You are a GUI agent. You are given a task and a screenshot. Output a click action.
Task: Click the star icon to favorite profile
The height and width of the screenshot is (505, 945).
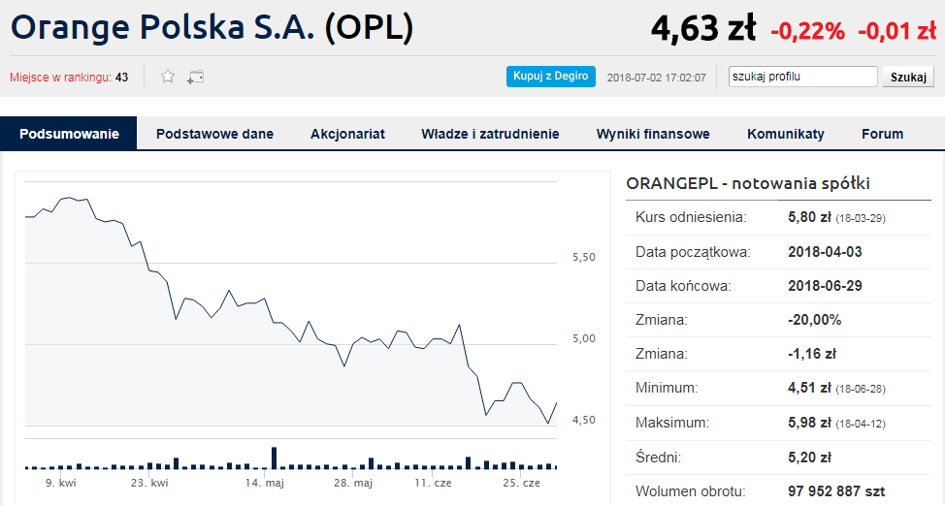point(168,76)
